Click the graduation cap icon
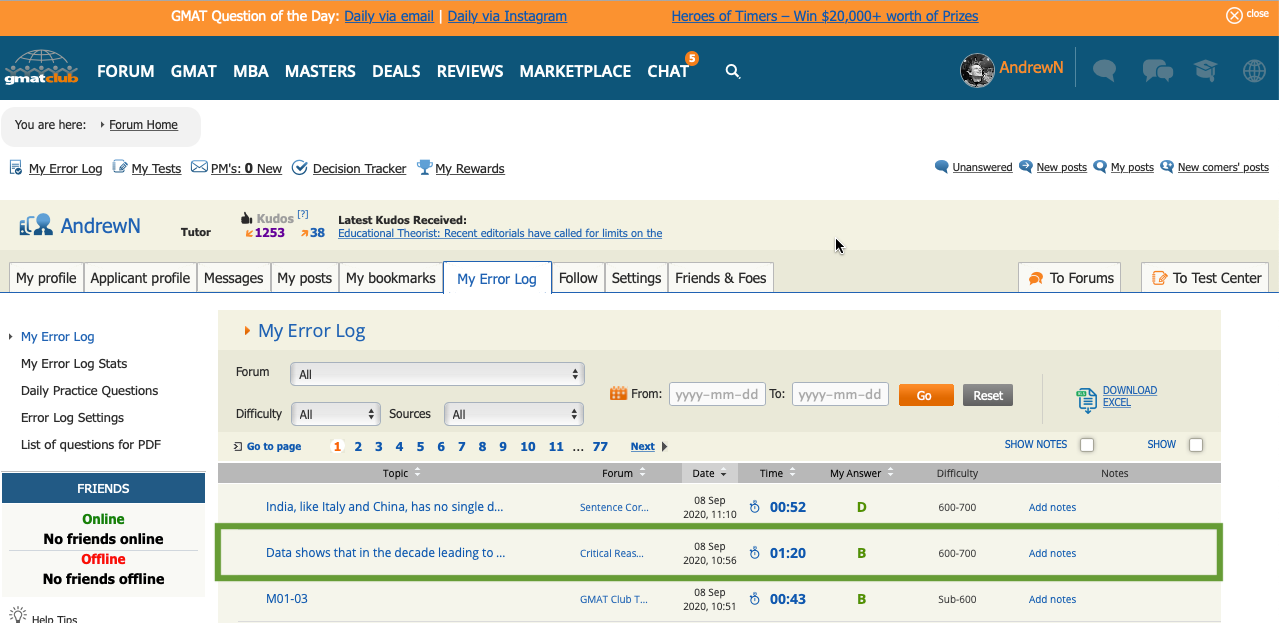 point(1205,70)
